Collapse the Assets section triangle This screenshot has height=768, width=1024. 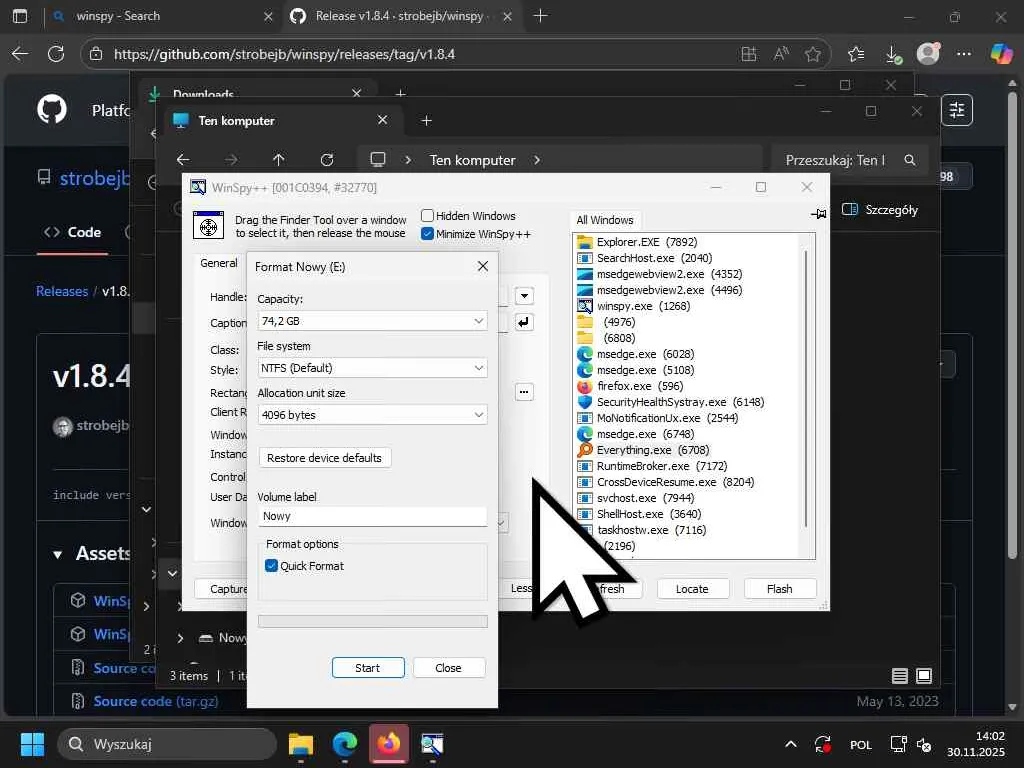(x=57, y=554)
